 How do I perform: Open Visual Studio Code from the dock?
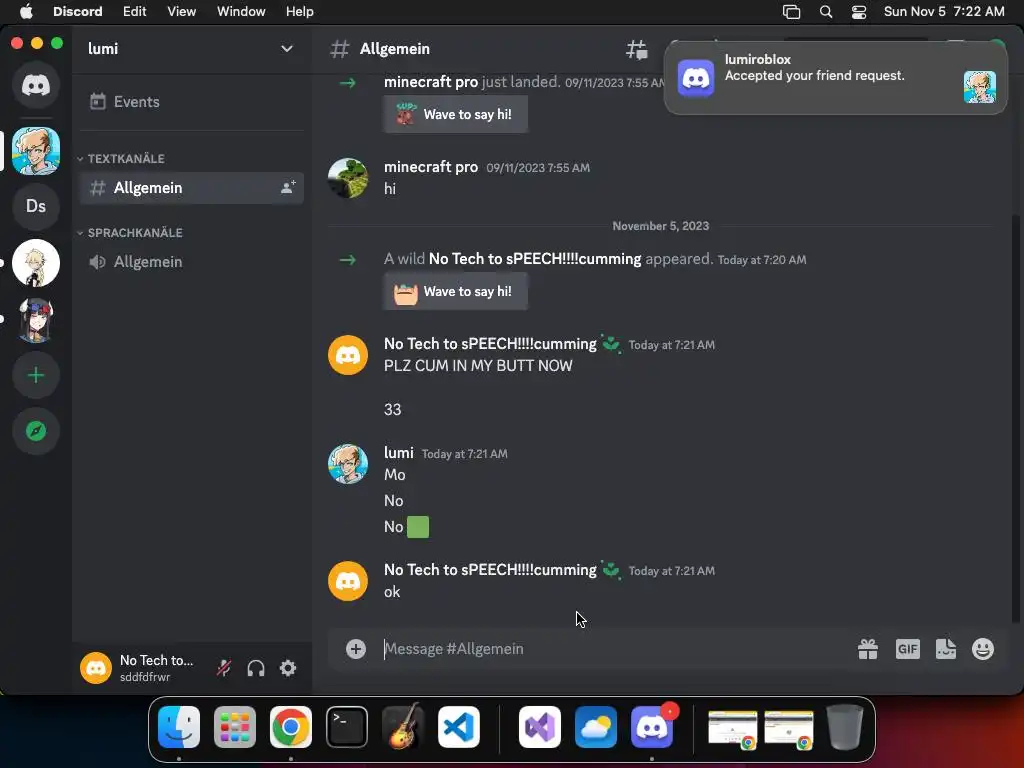click(459, 727)
